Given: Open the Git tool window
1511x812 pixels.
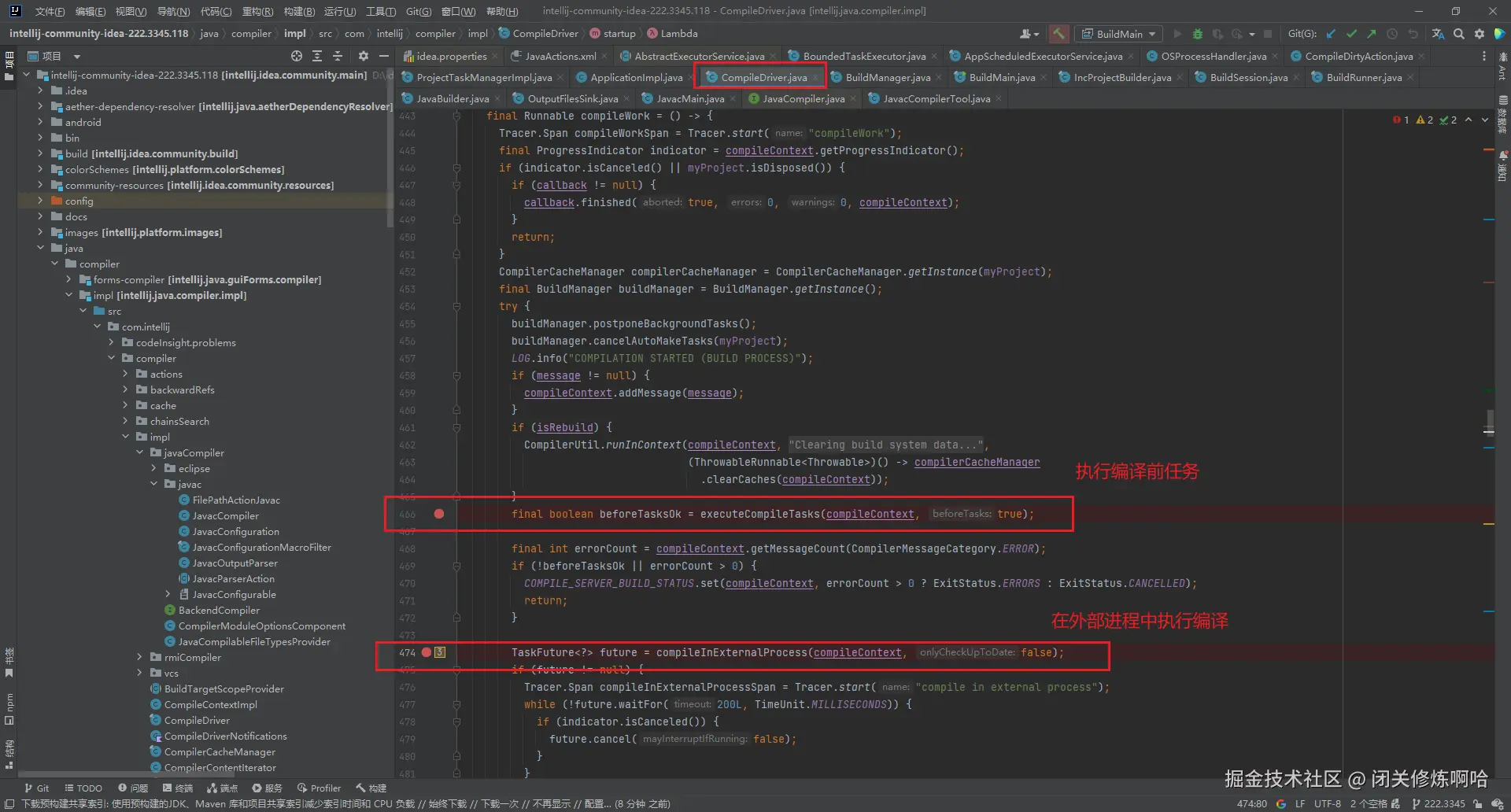Looking at the screenshot, I should pos(37,788).
